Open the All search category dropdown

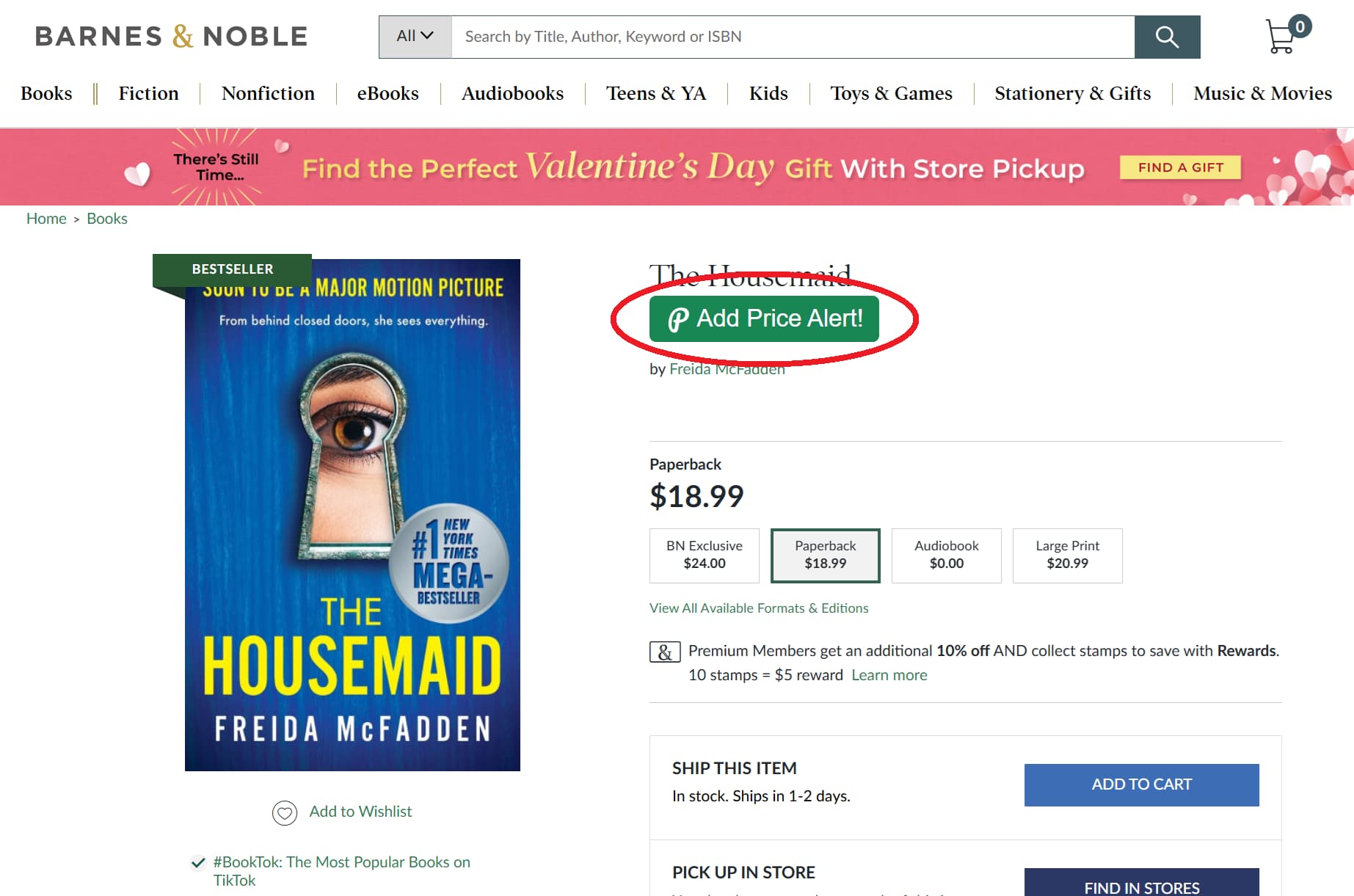[414, 35]
